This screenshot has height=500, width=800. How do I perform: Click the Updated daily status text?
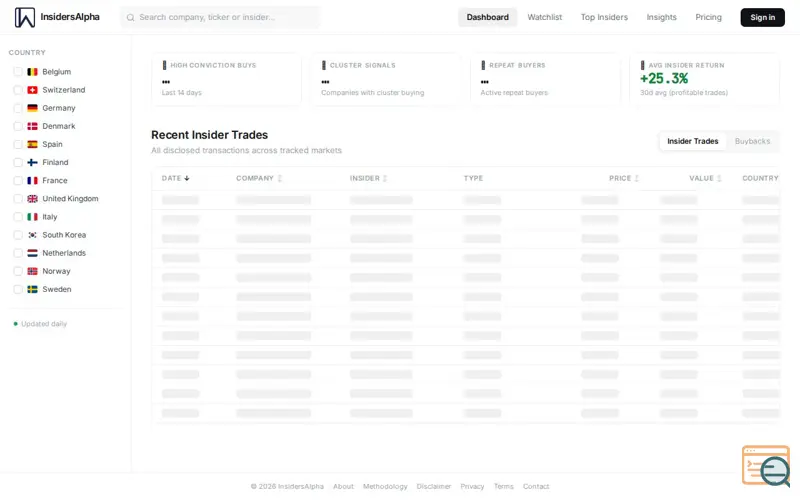[x=44, y=323]
